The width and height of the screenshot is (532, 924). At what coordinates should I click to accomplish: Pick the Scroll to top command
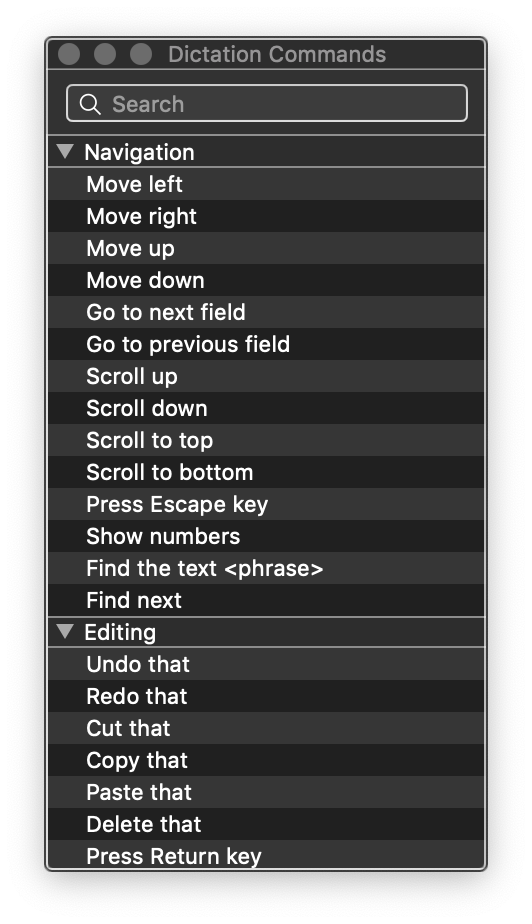point(266,440)
